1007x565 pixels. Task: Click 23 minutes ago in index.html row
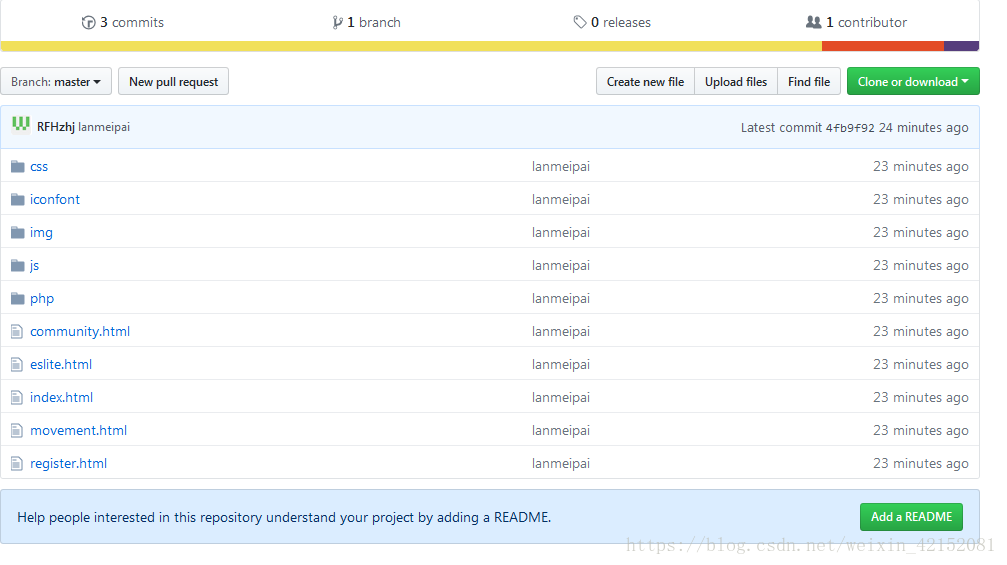[x=920, y=397]
